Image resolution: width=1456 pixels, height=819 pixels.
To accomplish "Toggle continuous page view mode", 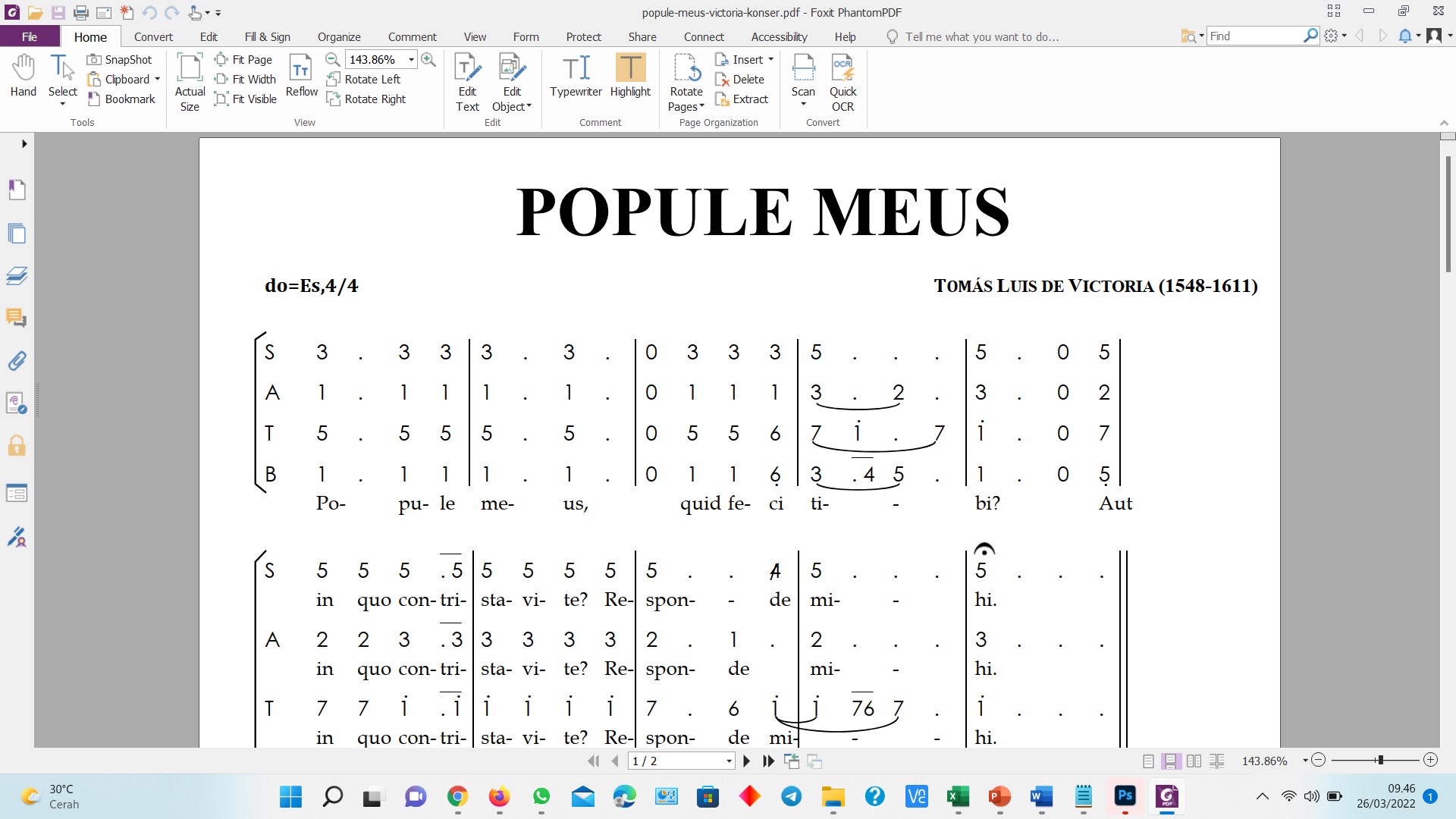I will (x=1171, y=761).
